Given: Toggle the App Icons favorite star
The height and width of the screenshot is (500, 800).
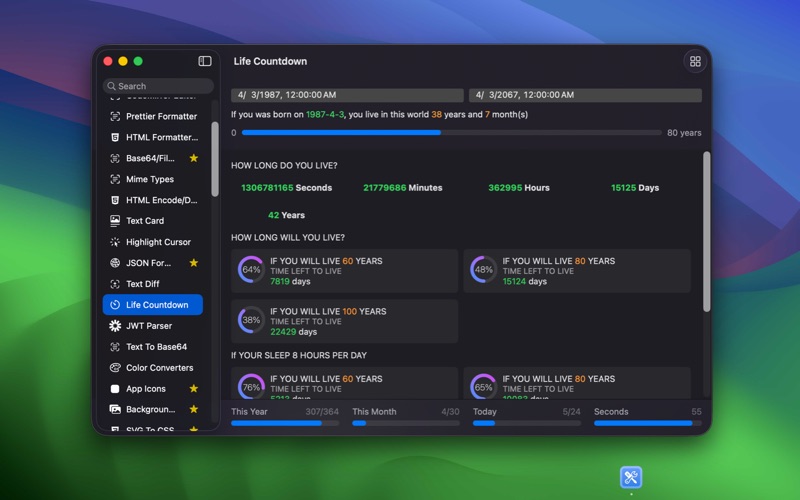Looking at the screenshot, I should coord(194,389).
